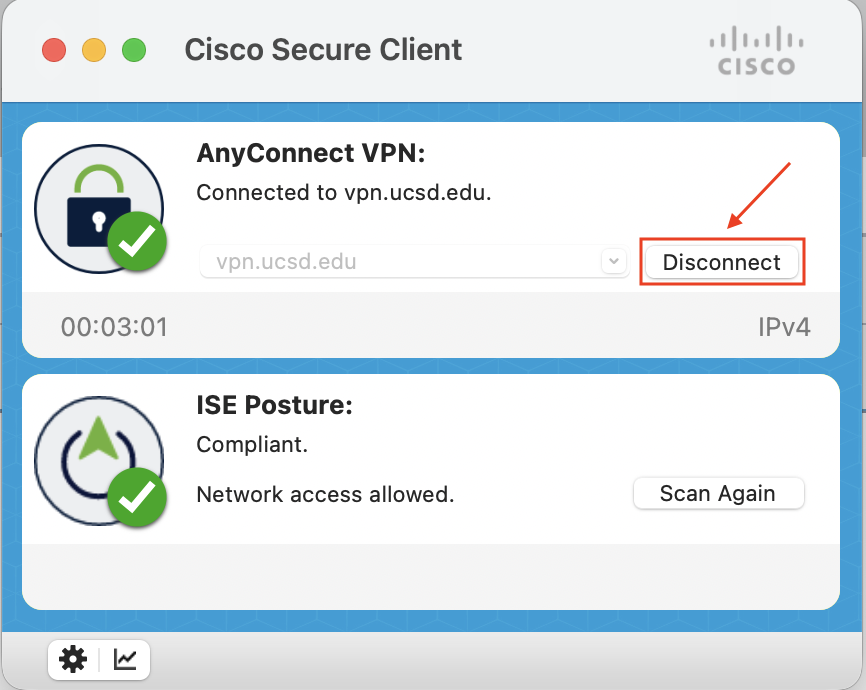This screenshot has height=690, width=866.
Task: Click the 'Network access allowed' message
Action: [x=327, y=494]
